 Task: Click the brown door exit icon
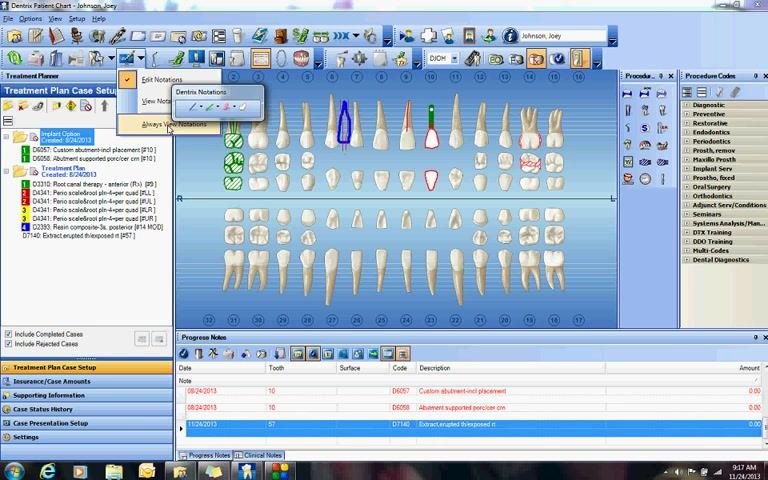[x=280, y=36]
